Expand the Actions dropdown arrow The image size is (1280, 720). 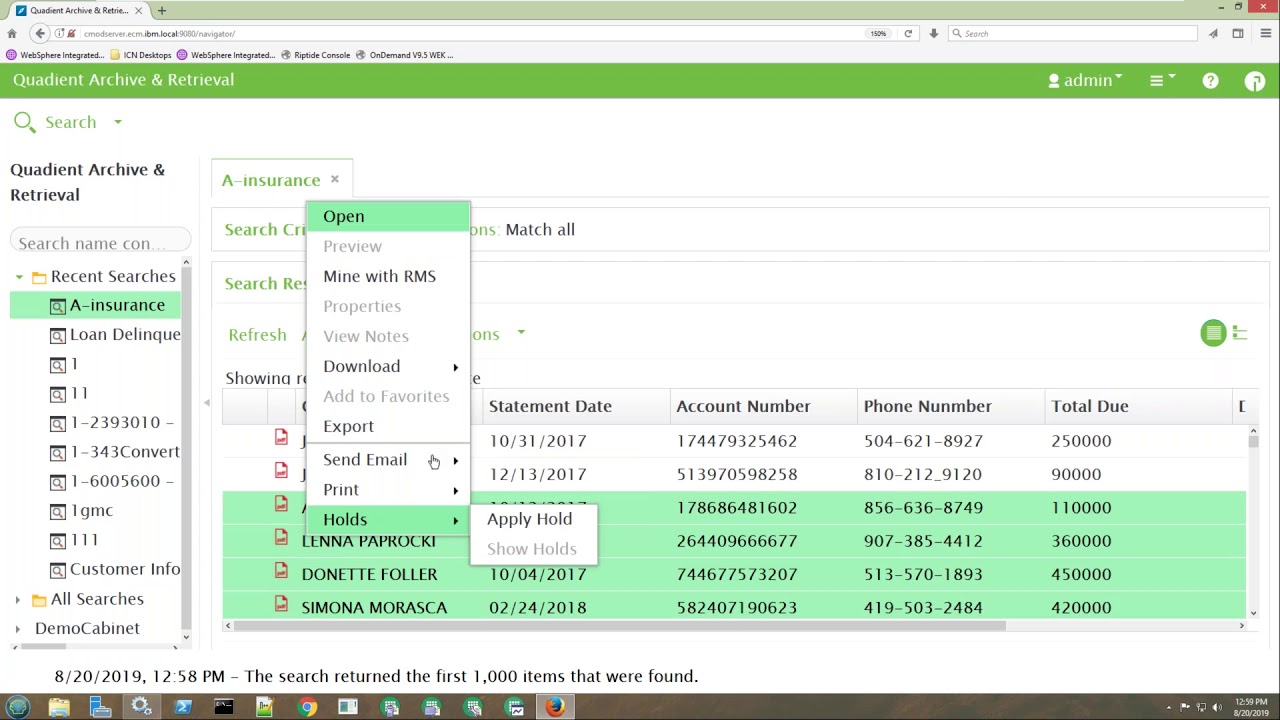point(521,333)
